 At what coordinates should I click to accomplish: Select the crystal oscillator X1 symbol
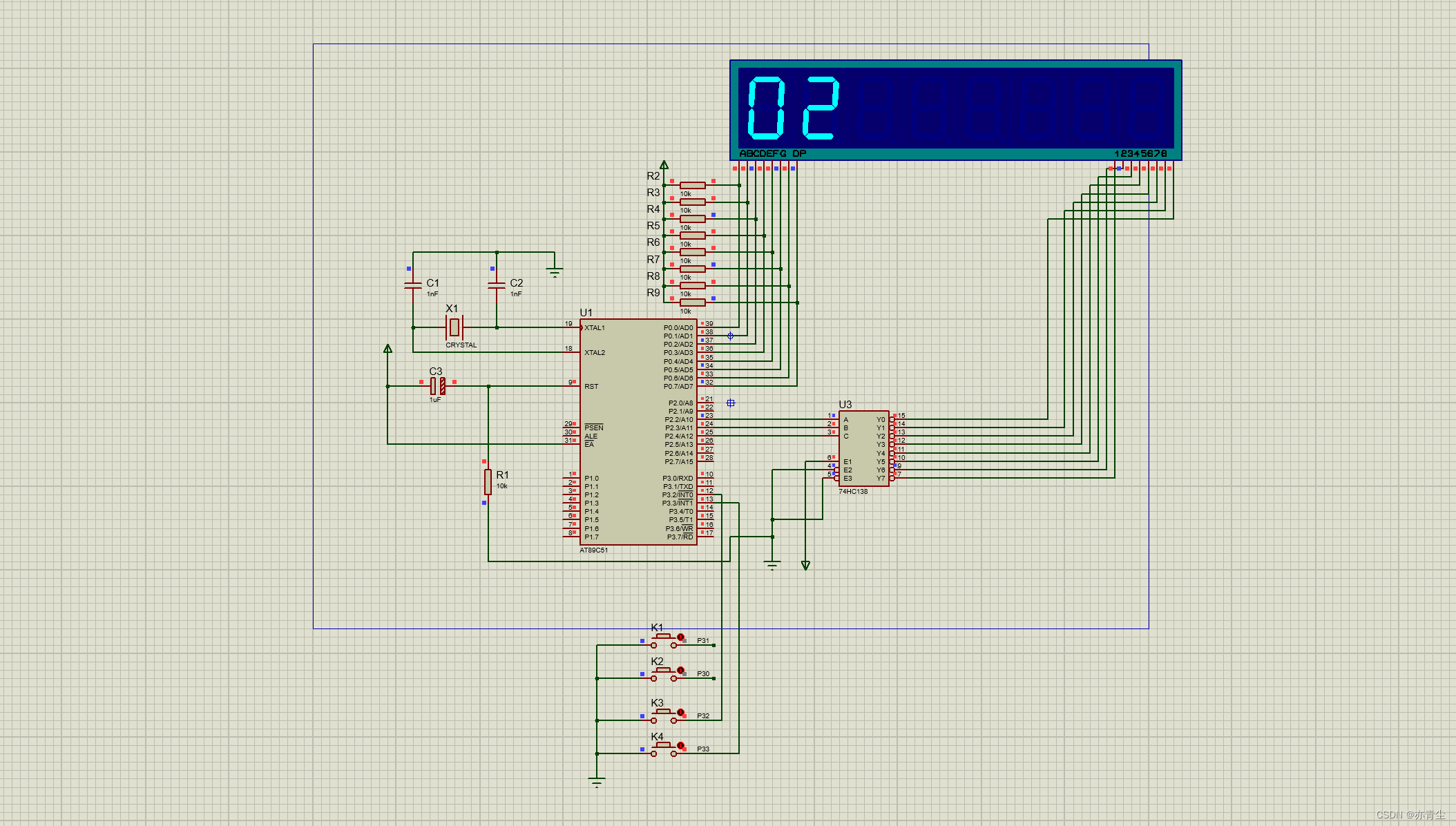454,327
